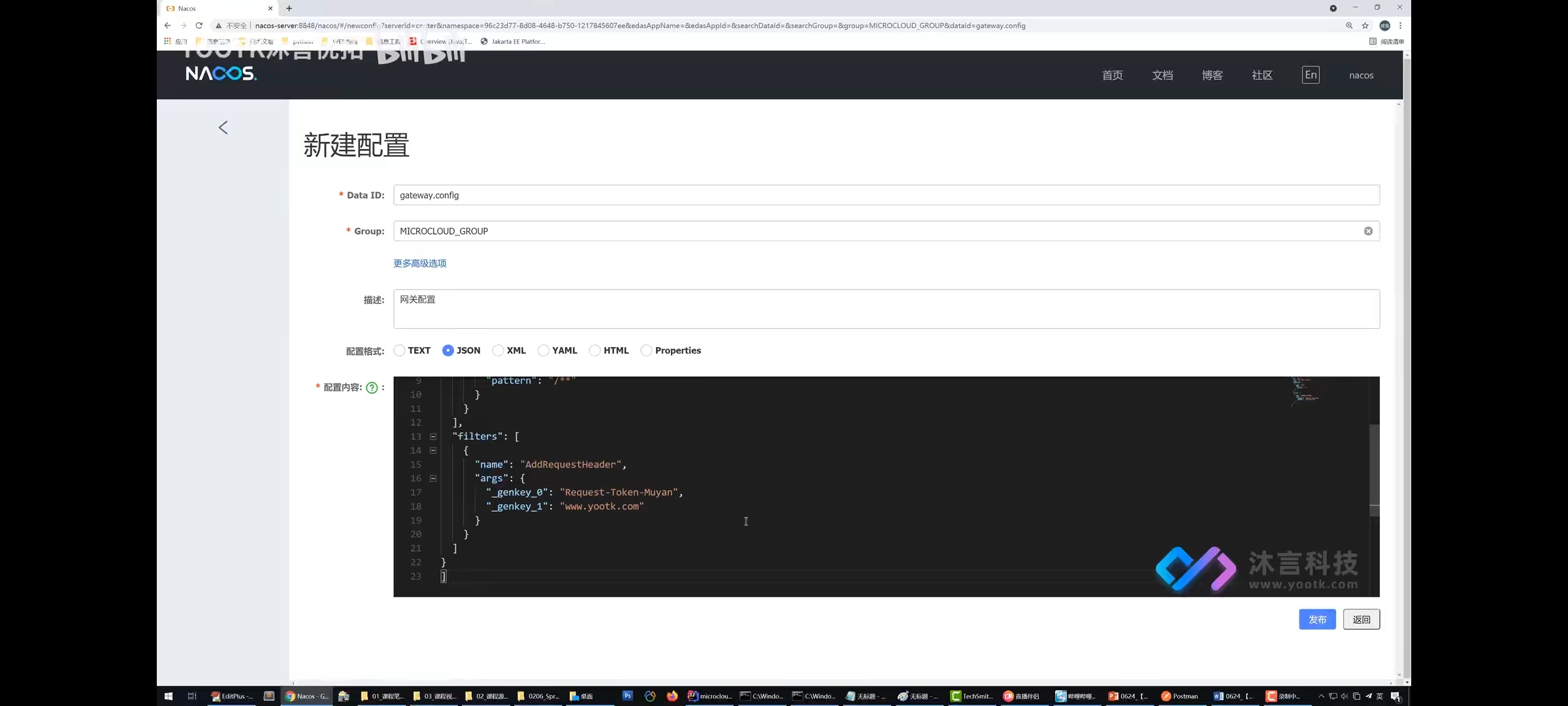Open the Windows Start menu

pos(168,696)
